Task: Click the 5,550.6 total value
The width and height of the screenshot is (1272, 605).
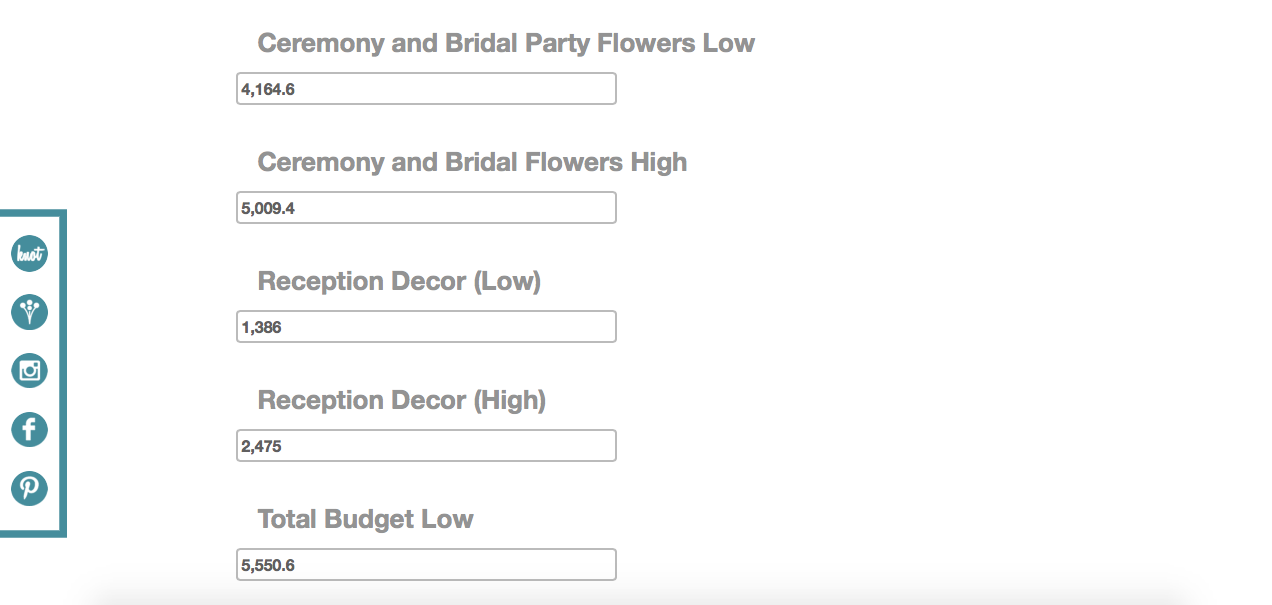Action: point(268,565)
